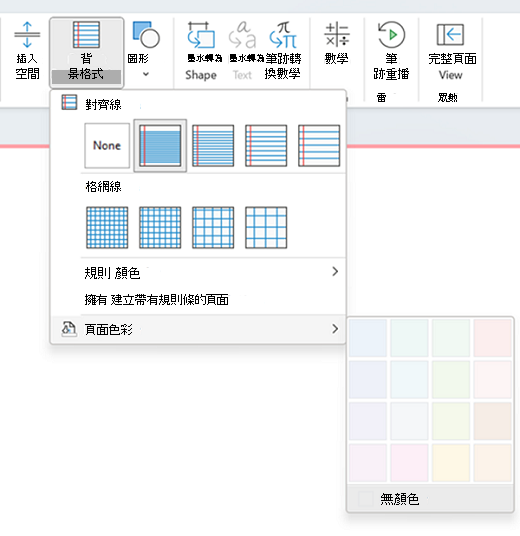Expand the 圖形 shapes dropdown arrow

146,74
